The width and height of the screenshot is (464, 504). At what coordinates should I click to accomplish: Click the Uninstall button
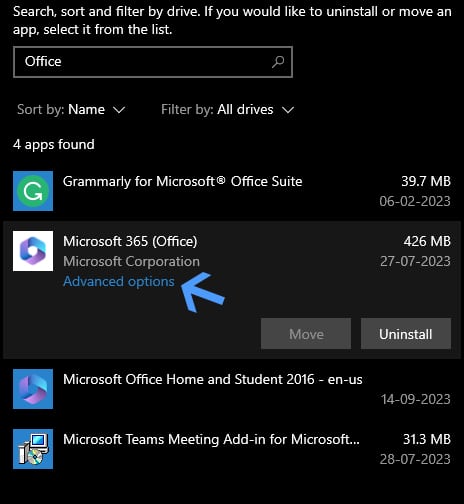406,334
